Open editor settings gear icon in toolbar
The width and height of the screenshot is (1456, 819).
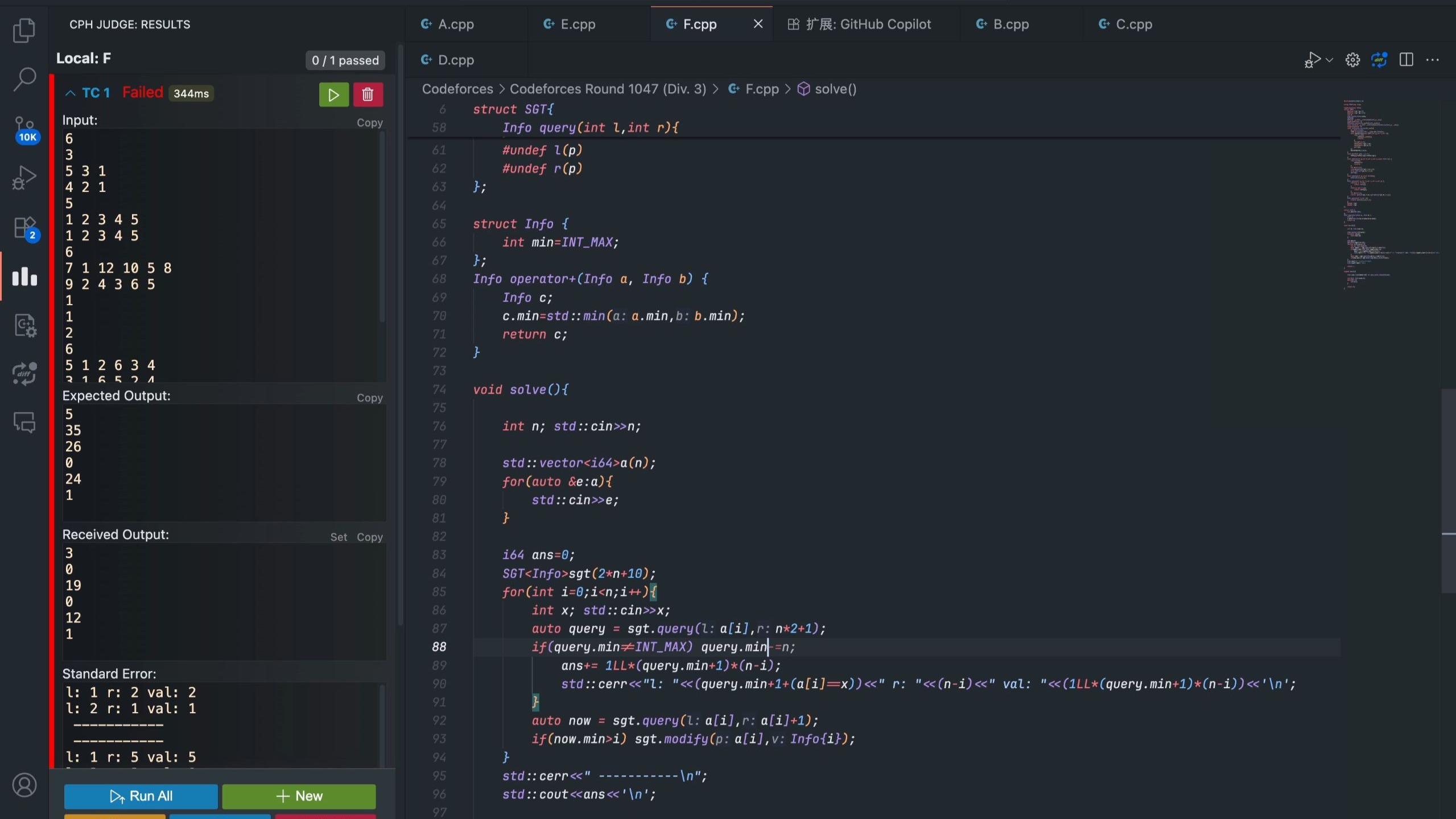tap(1352, 60)
